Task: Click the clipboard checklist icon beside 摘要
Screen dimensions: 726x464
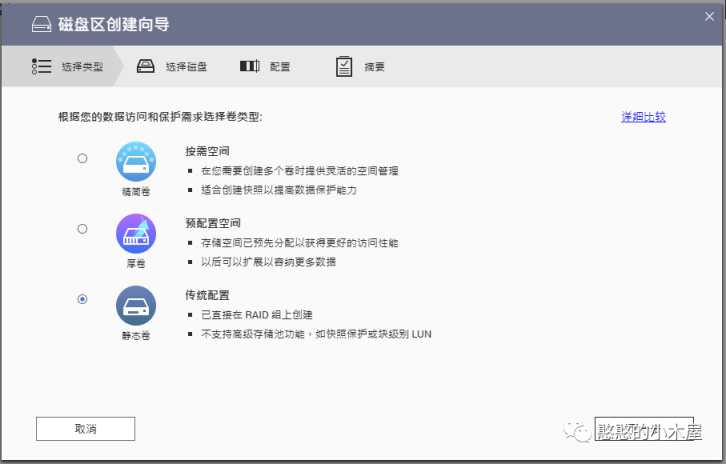Action: pos(344,67)
